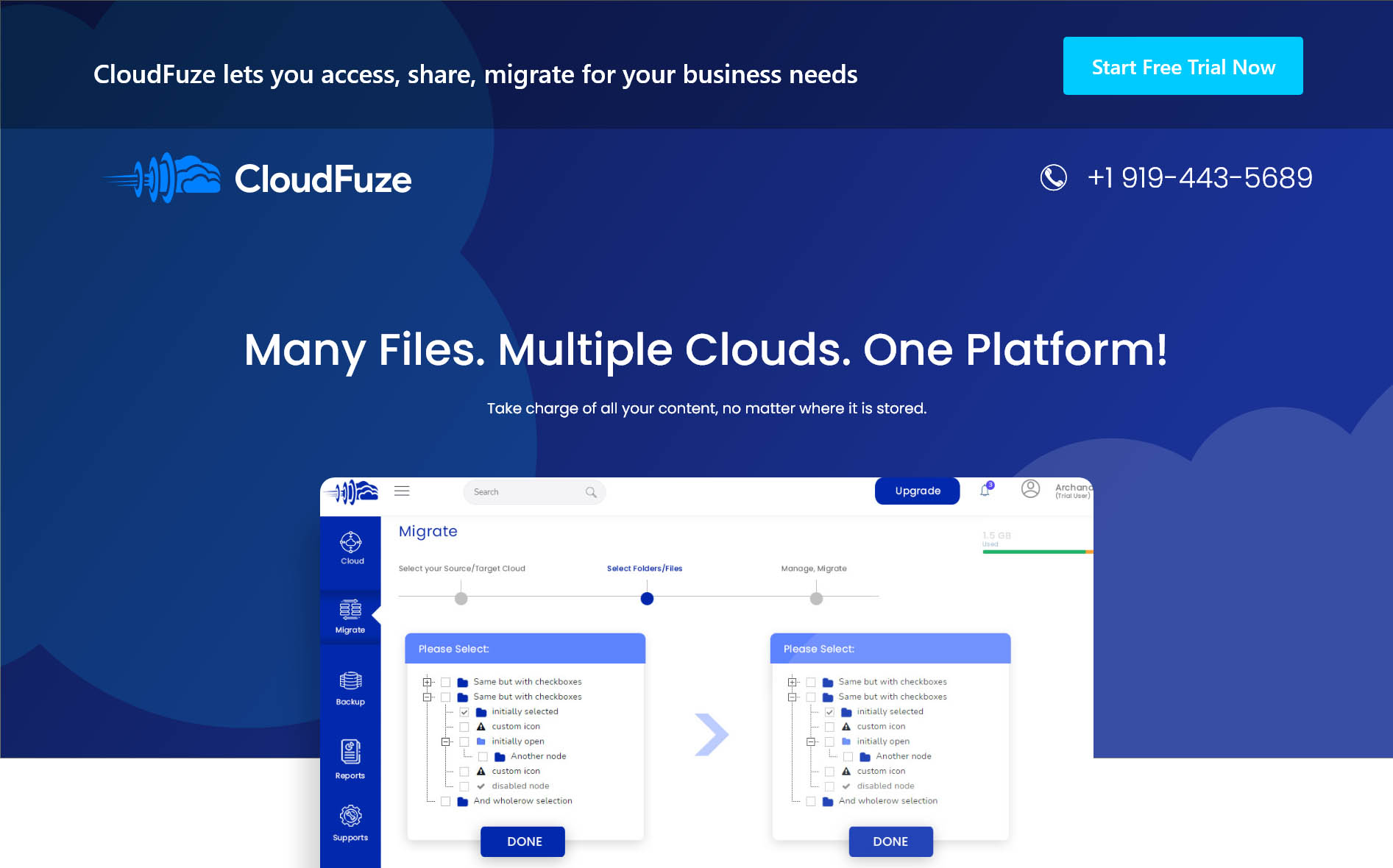The width and height of the screenshot is (1393, 868).
Task: Expand first folder node in left tree
Action: [428, 682]
